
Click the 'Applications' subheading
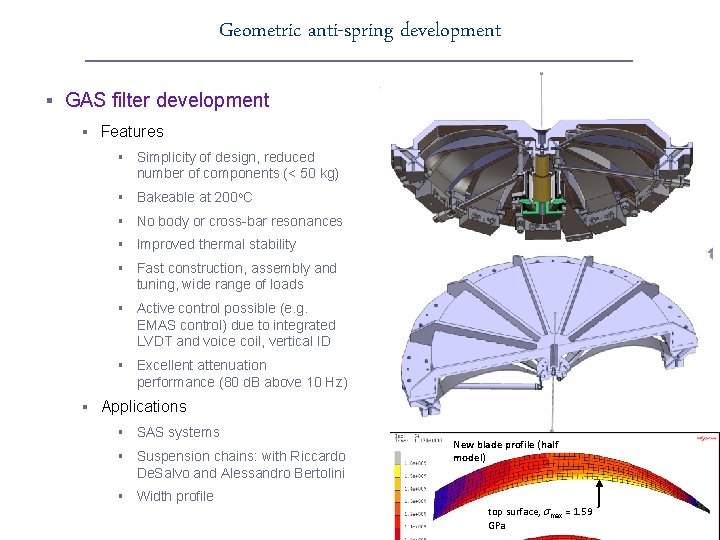pos(144,407)
